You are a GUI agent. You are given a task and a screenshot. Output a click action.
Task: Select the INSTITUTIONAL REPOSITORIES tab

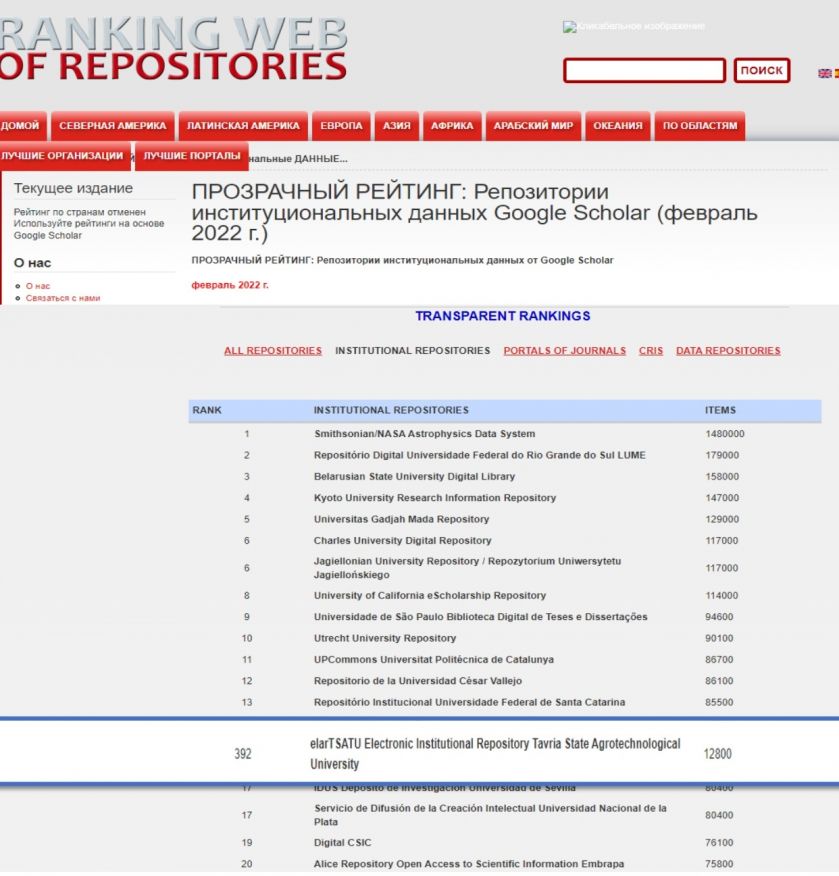[x=412, y=351]
